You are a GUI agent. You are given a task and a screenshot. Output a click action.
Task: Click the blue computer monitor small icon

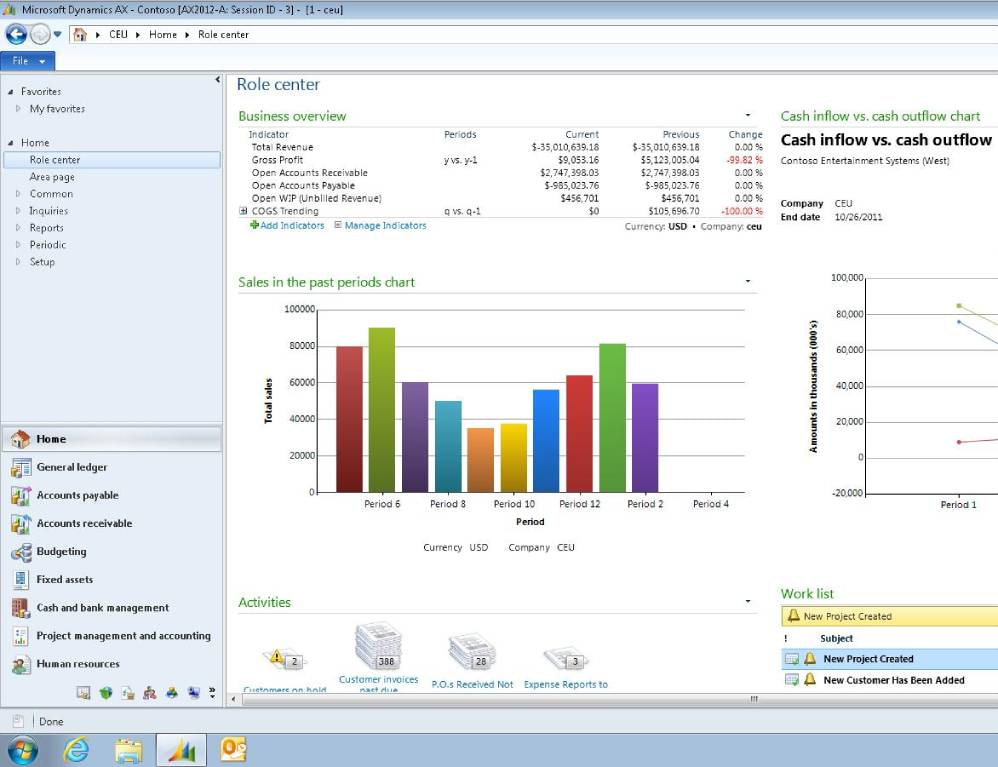tap(194, 693)
